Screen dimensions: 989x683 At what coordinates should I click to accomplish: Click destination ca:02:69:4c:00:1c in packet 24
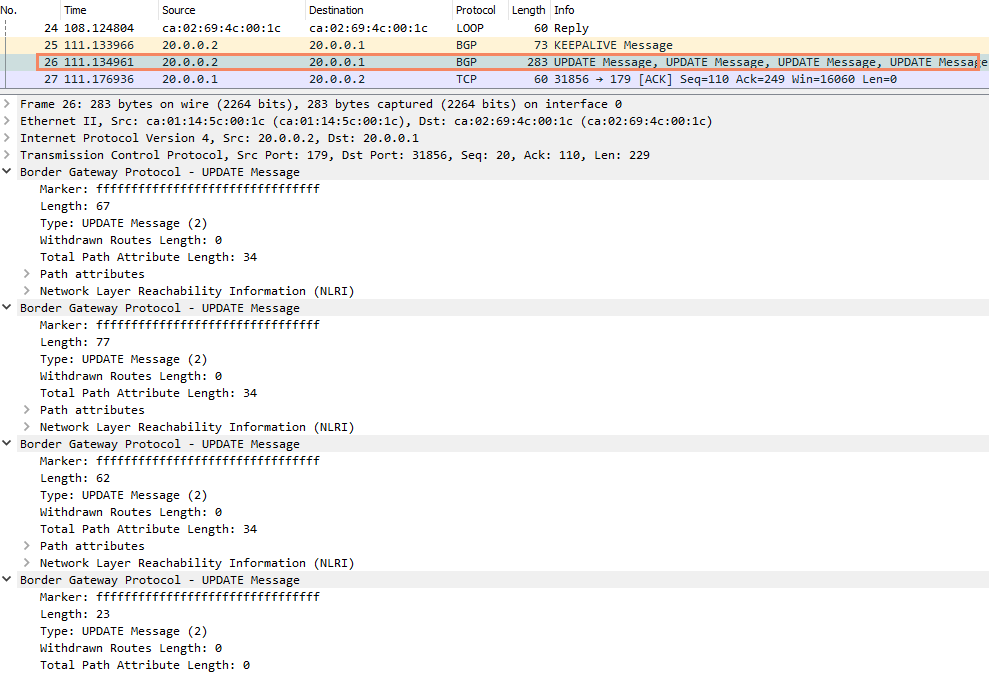click(x=368, y=28)
